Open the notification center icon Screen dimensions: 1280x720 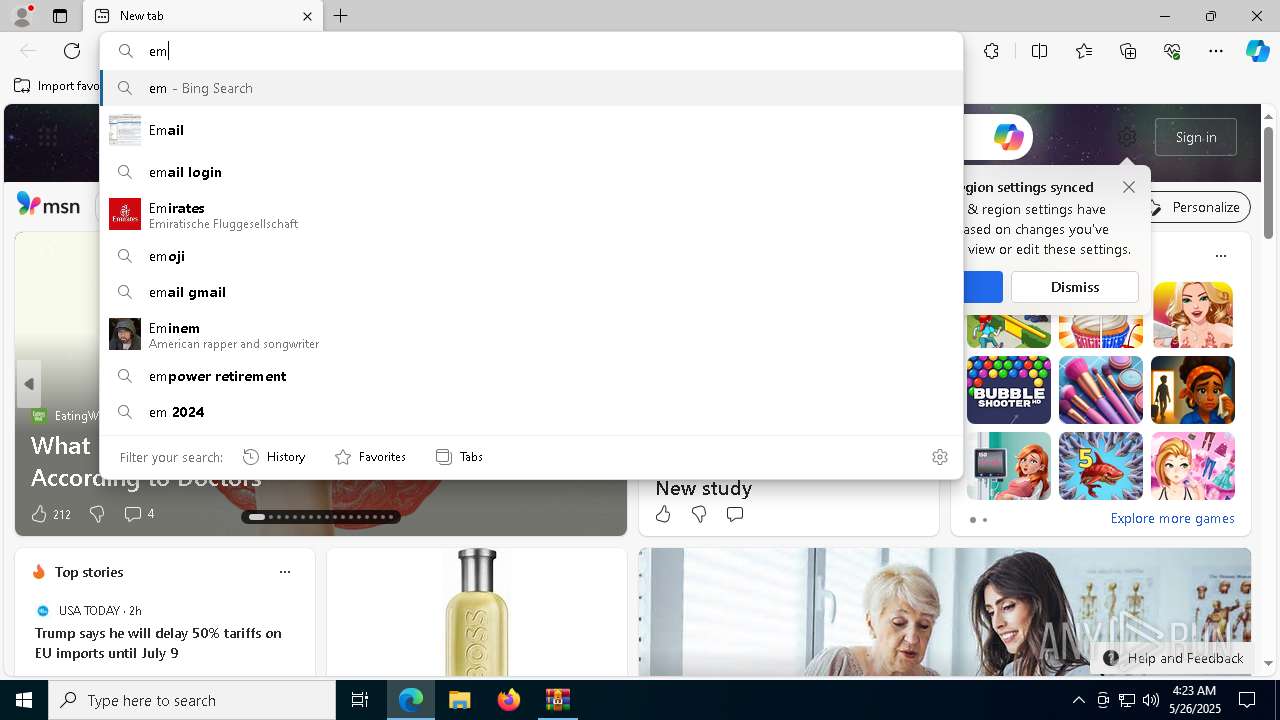pyautogui.click(x=1247, y=700)
